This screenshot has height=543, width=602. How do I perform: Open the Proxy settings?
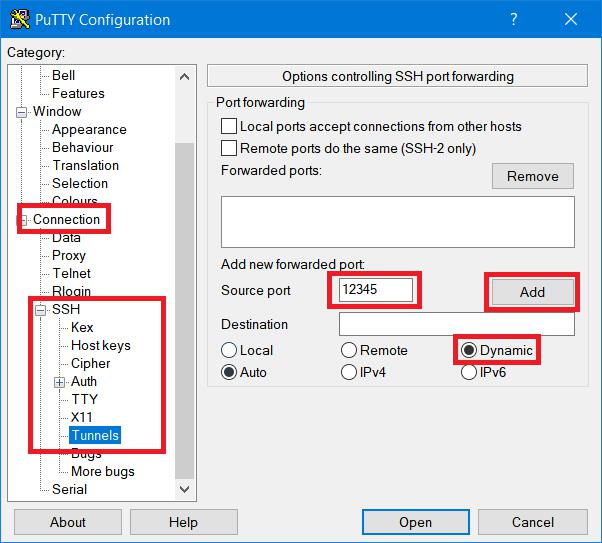[69, 256]
